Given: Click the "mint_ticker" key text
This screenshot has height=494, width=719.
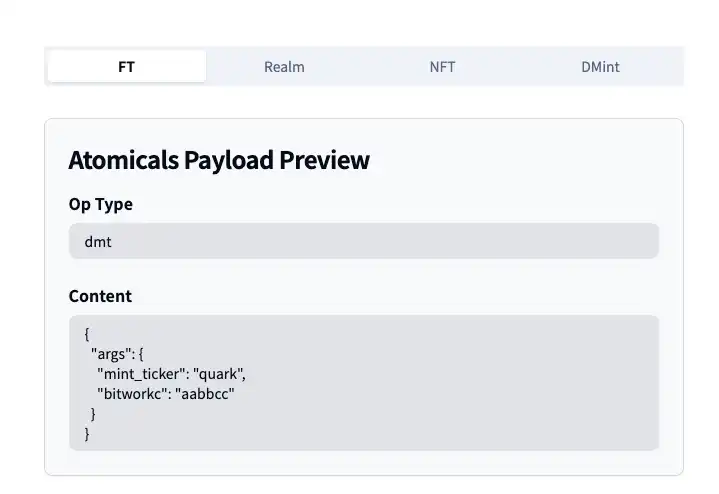Looking at the screenshot, I should pos(141,373).
